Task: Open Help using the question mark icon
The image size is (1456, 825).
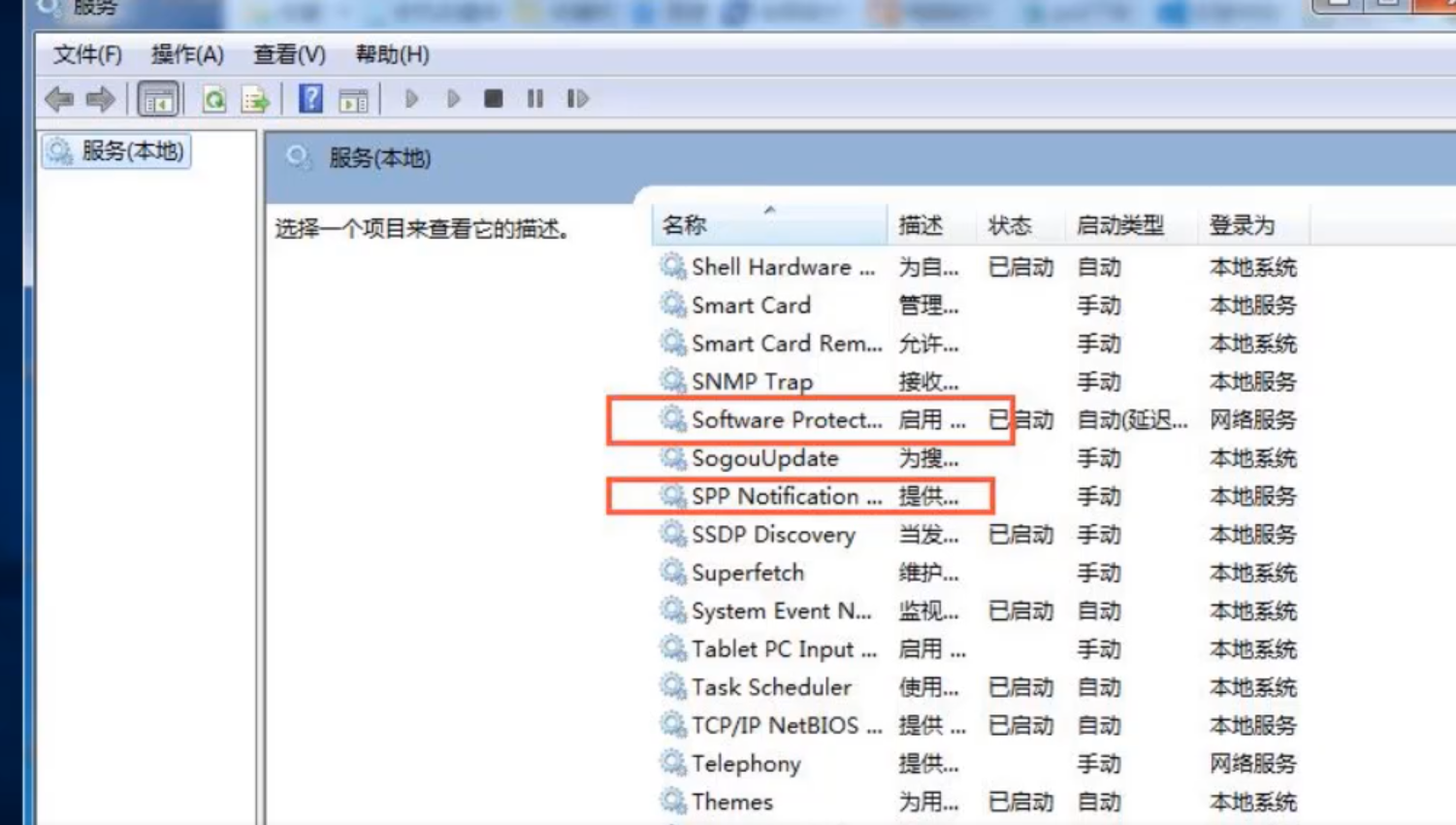Action: (308, 98)
